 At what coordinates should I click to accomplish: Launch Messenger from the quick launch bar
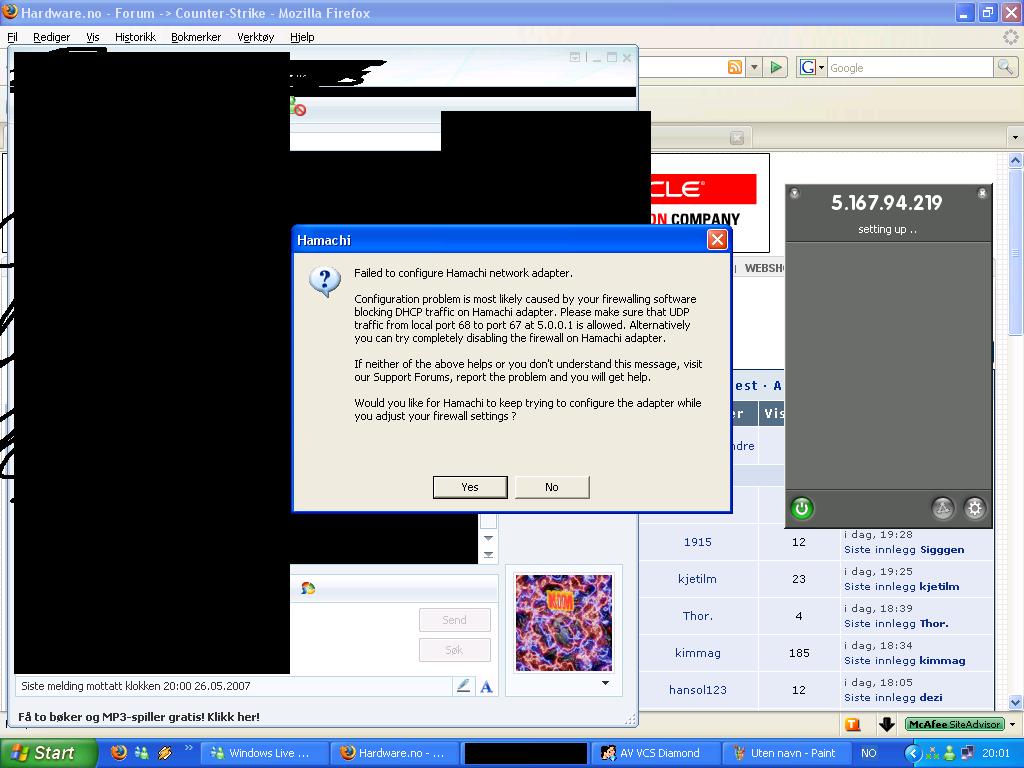coord(141,752)
